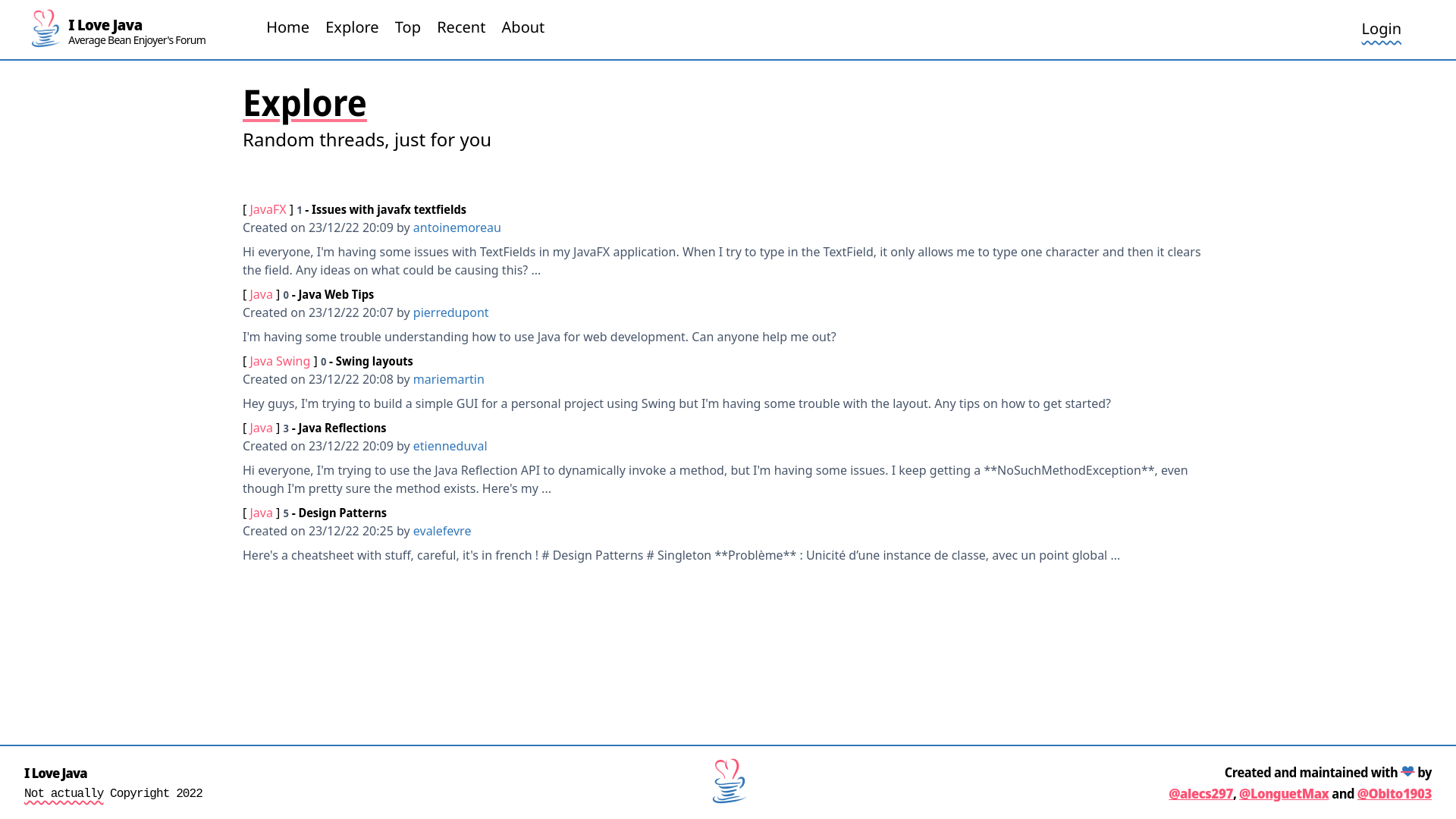Image resolution: width=1456 pixels, height=819 pixels.
Task: Click the @LonguetMax footer link
Action: tap(1284, 793)
